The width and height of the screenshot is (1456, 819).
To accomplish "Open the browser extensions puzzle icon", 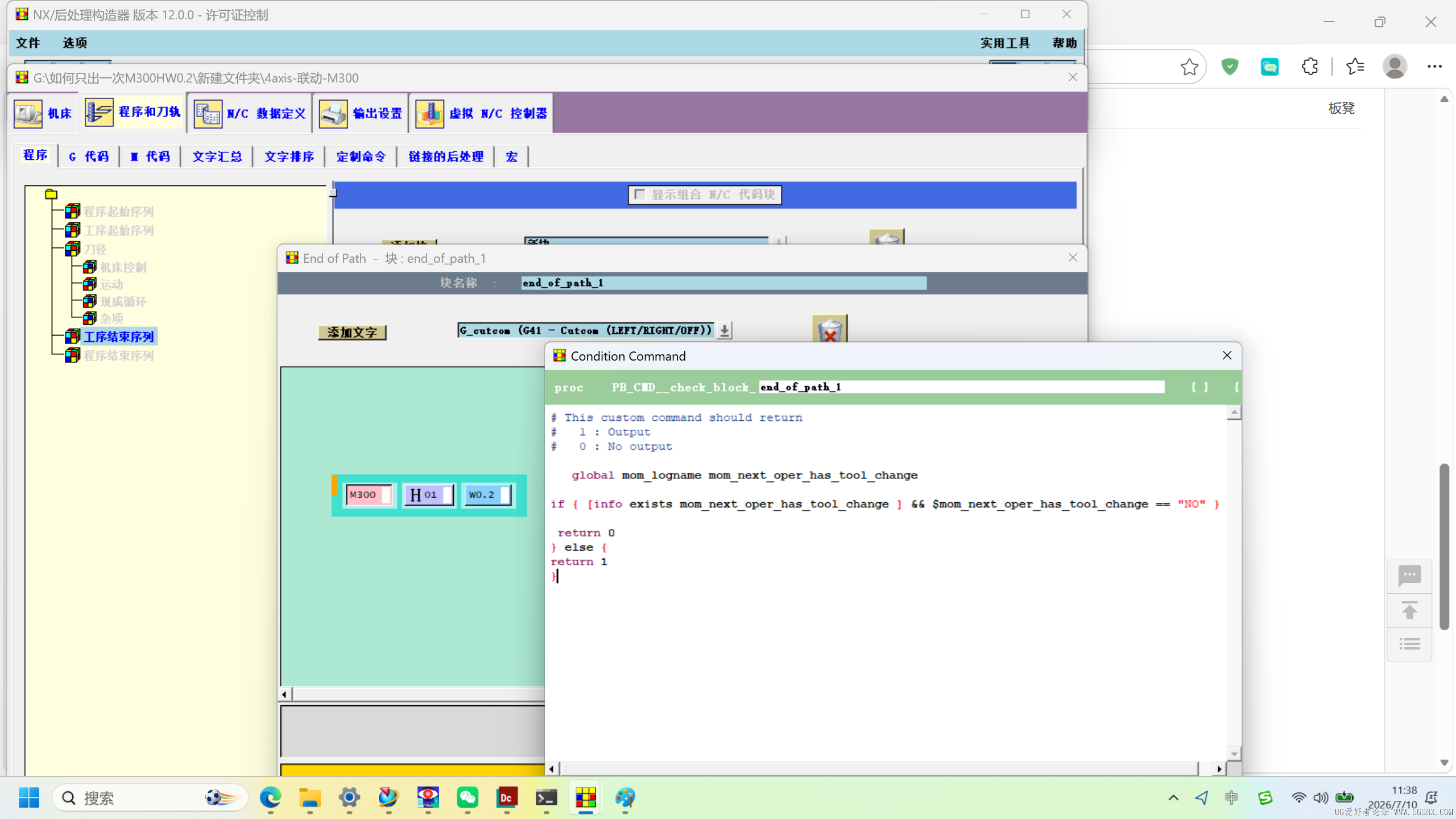I will tap(1310, 67).
